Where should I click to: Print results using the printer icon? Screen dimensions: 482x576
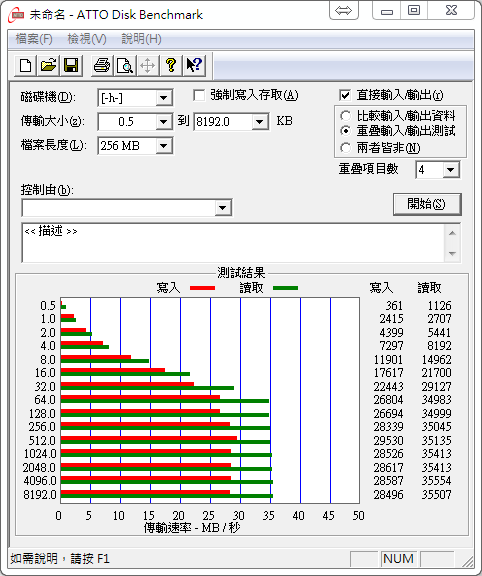[102, 66]
